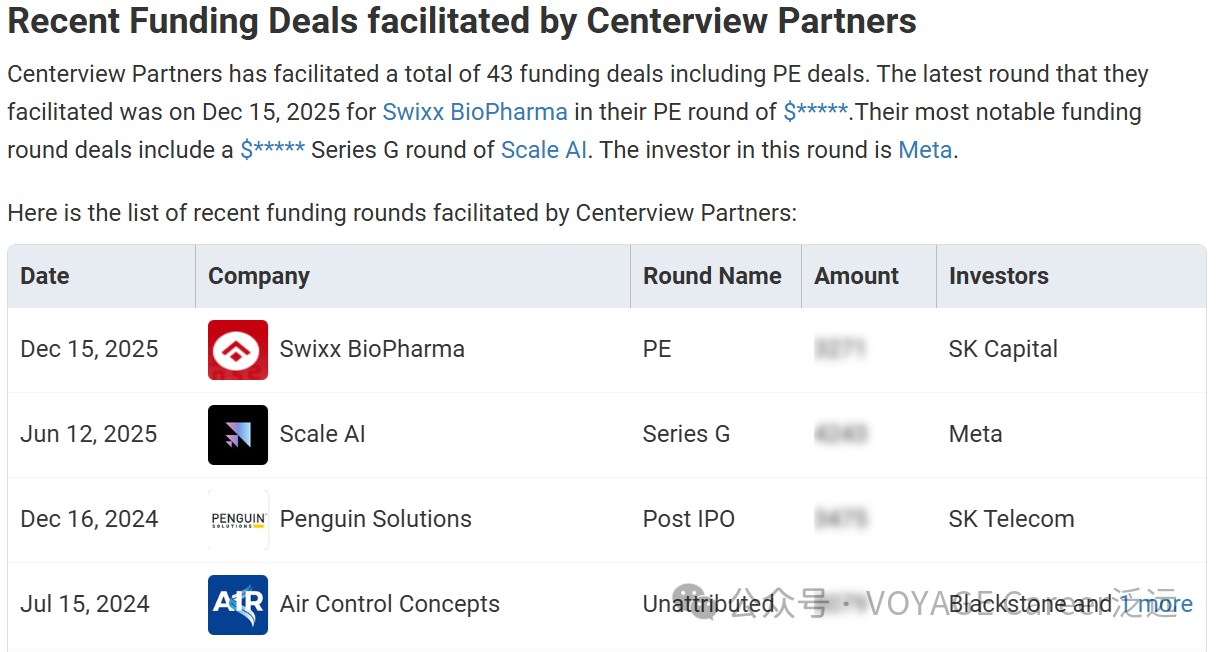Click the Investors column header
Image resolution: width=1217 pixels, height=652 pixels.
[x=998, y=276]
